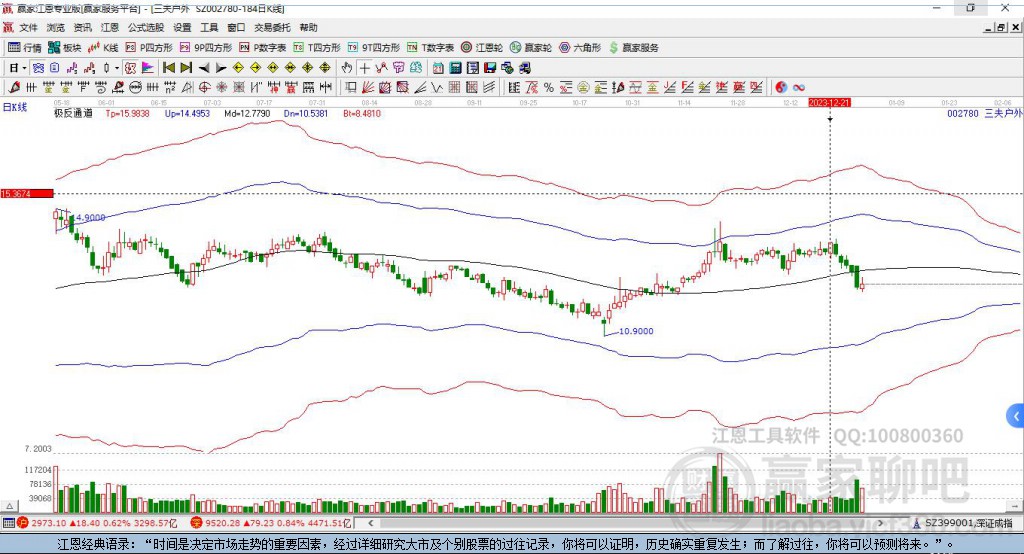
Task: Open the calendar icon numbered 21
Action: point(438,68)
